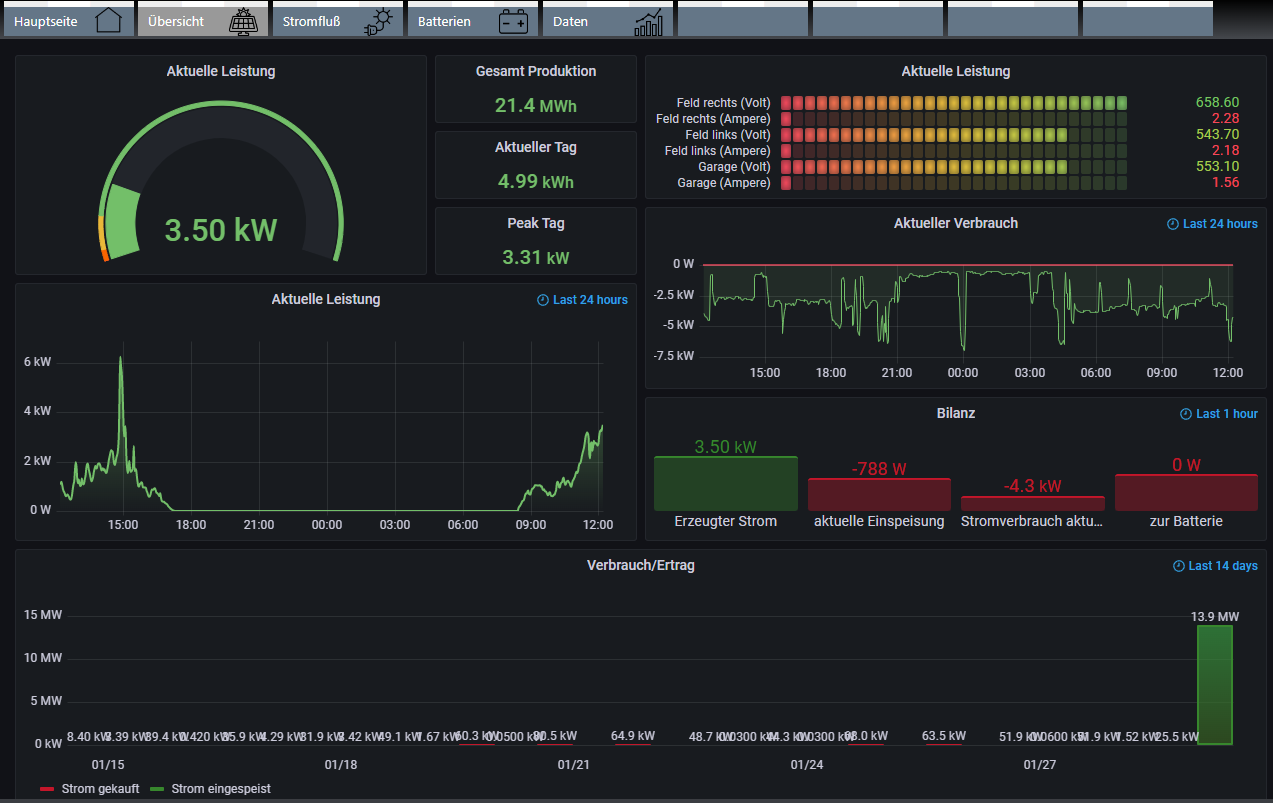Image resolution: width=1273 pixels, height=803 pixels.
Task: Click the 658.60 voltage value
Action: click(x=1217, y=102)
